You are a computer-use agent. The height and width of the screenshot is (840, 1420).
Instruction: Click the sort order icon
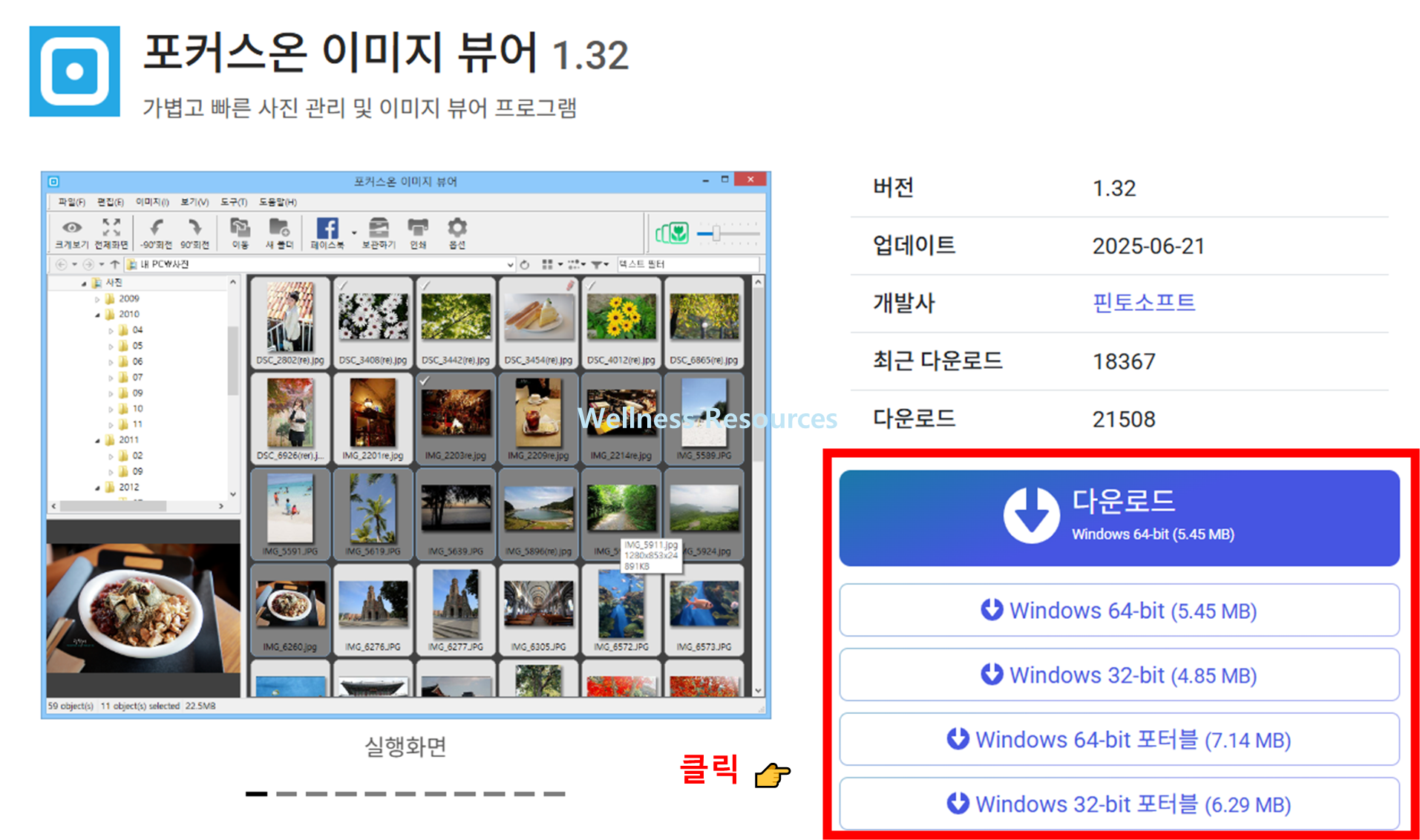(x=574, y=264)
